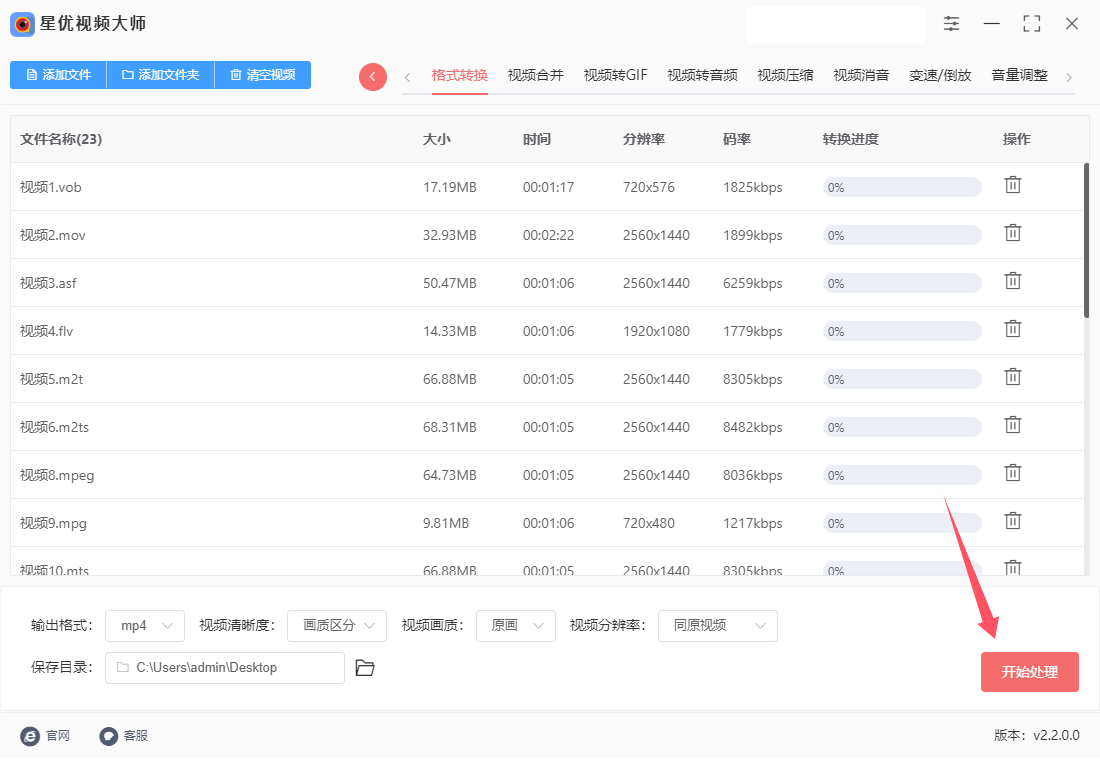Viewport: 1100px width, 760px height.
Task: Delete 视频6.m2ts via trash icon
Action: (x=1012, y=425)
